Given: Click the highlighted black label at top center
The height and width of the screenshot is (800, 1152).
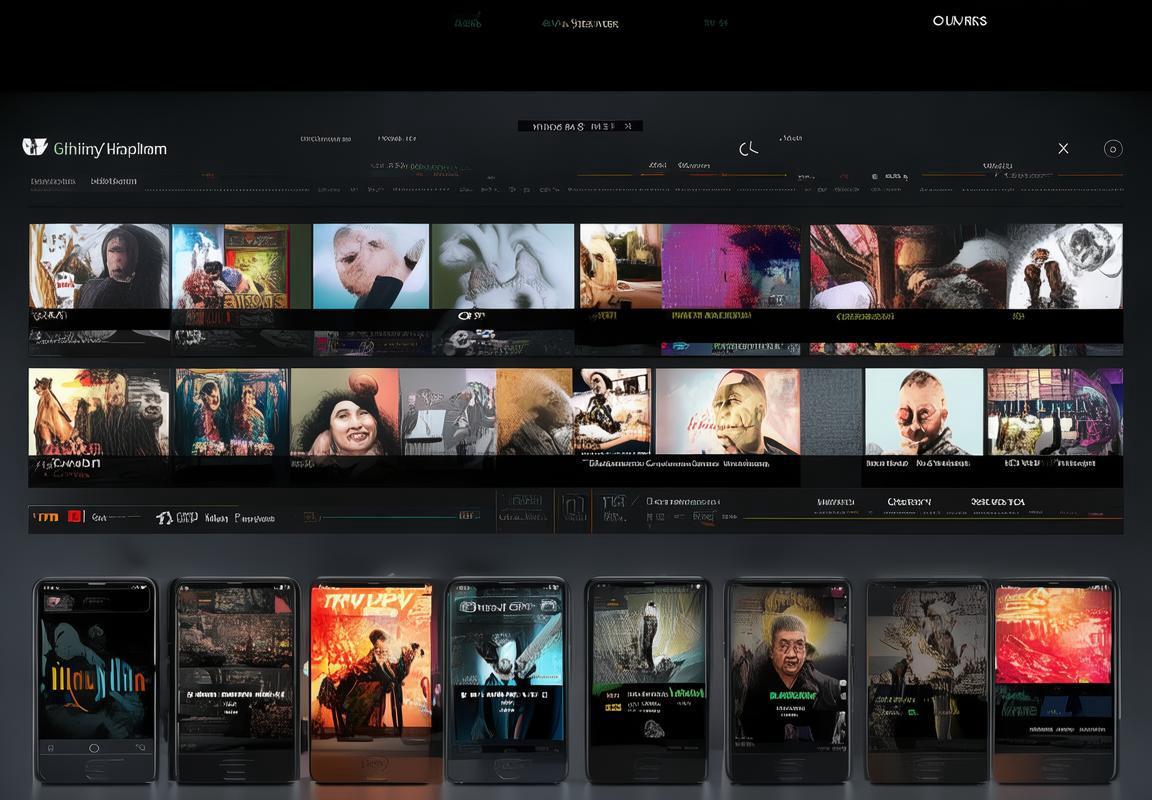Looking at the screenshot, I should pyautogui.click(x=580, y=126).
